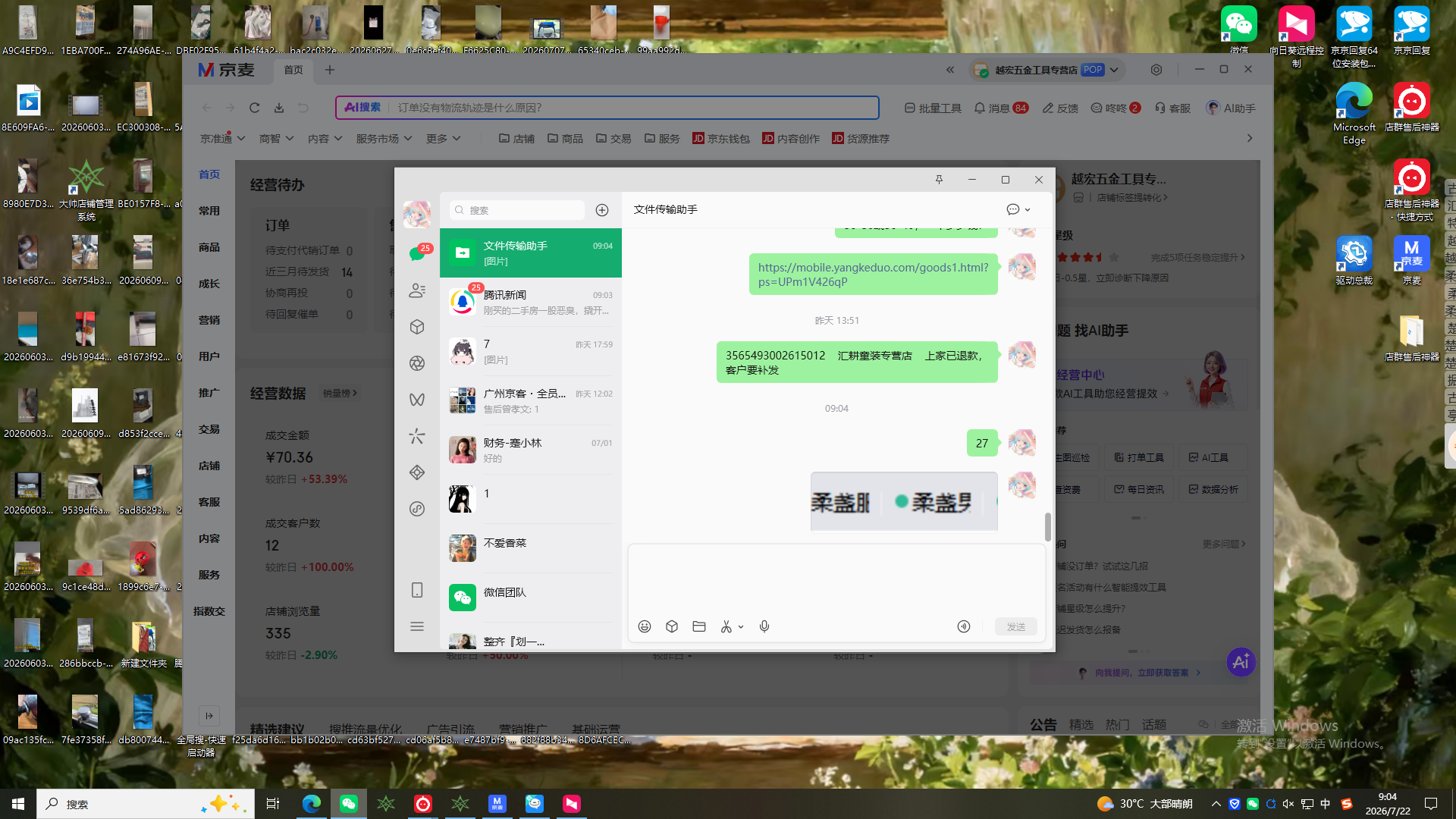The width and height of the screenshot is (1456, 819).
Task: Click the WeChat chat scrollbar thumb
Action: point(1048,527)
